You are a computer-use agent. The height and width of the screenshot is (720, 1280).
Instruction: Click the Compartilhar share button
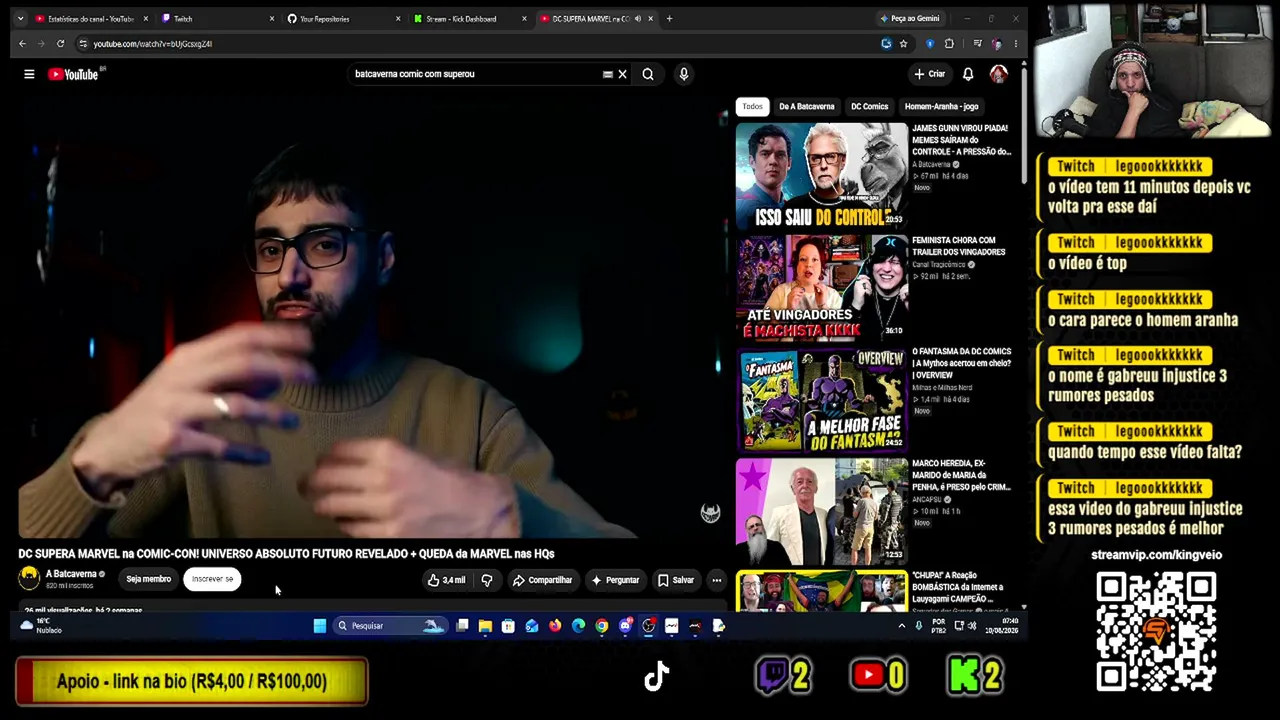(x=542, y=580)
